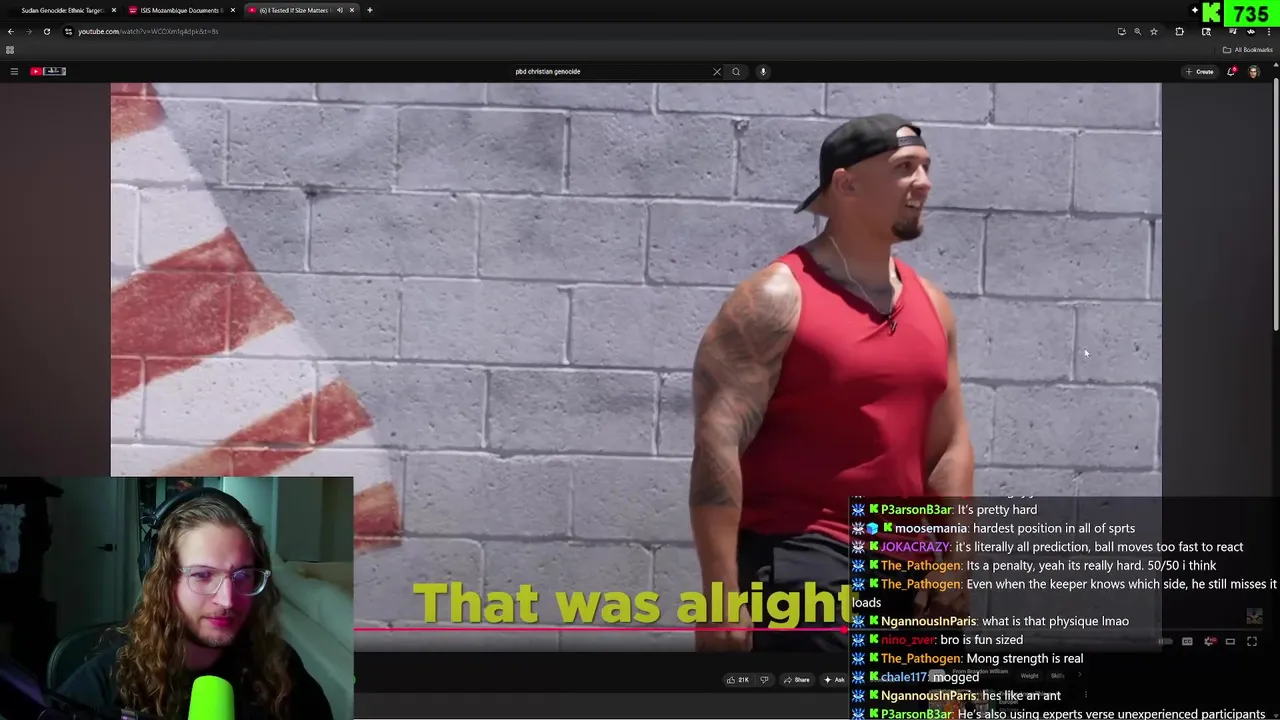Click chat username moosemania
The width and height of the screenshot is (1280, 720).
click(931, 528)
